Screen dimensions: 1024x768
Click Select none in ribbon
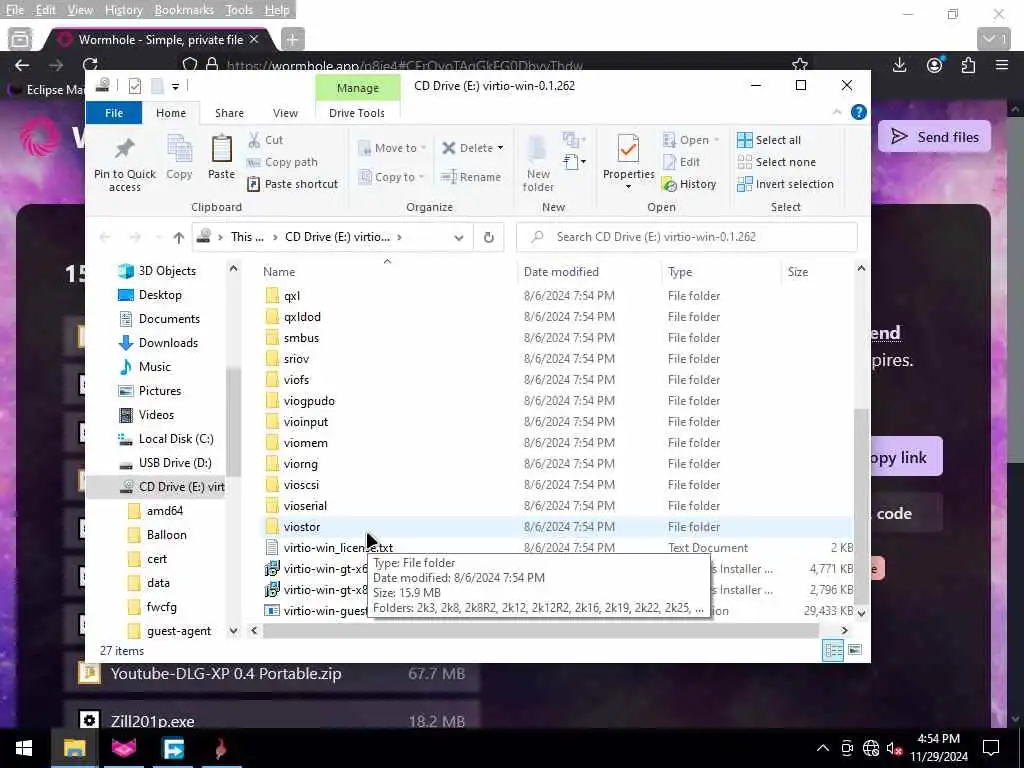[776, 162]
